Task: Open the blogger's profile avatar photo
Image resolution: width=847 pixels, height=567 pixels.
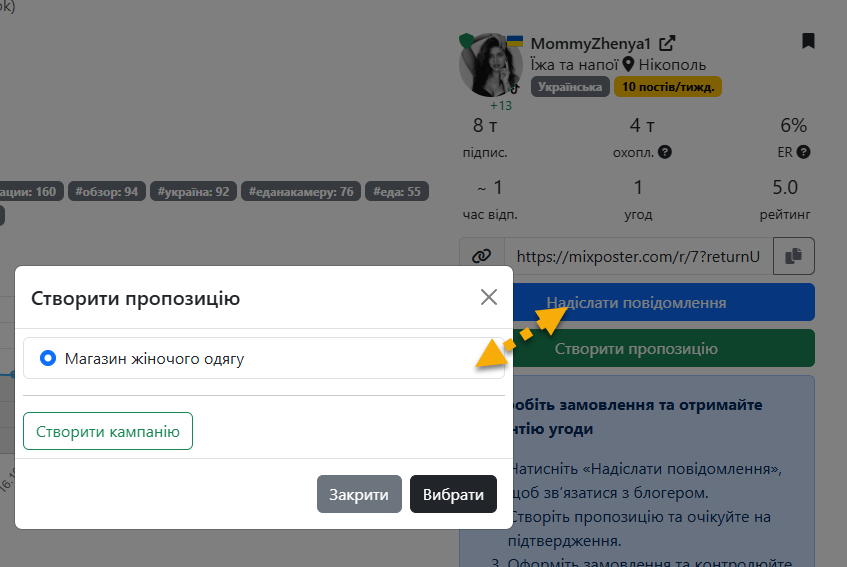Action: point(490,65)
